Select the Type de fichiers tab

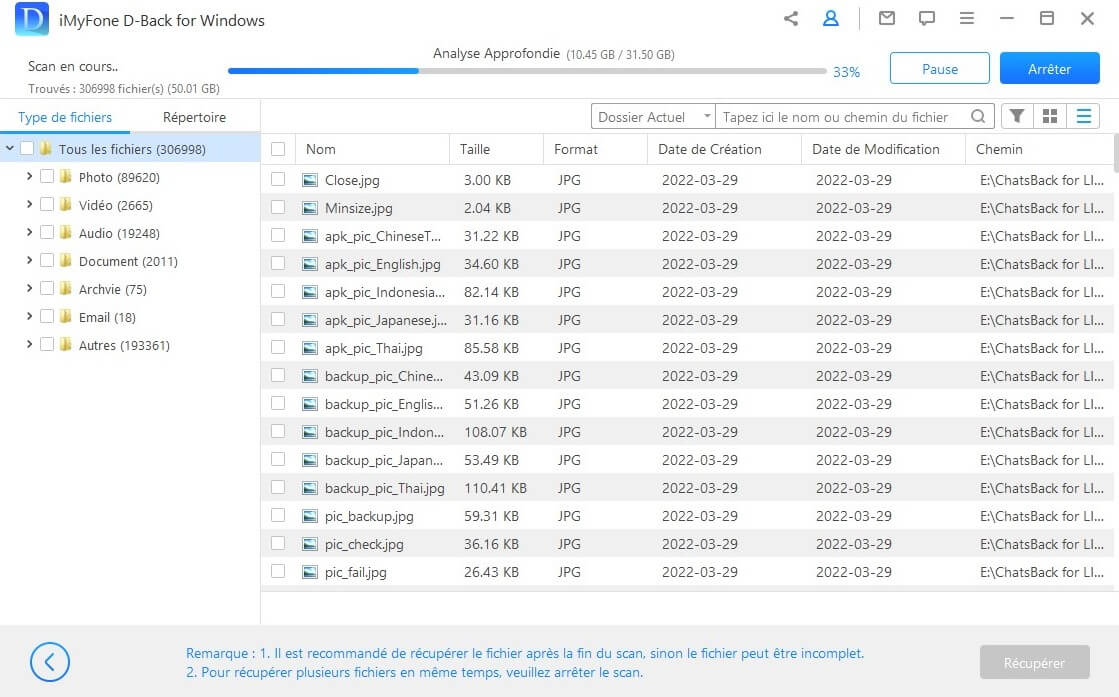pos(65,117)
